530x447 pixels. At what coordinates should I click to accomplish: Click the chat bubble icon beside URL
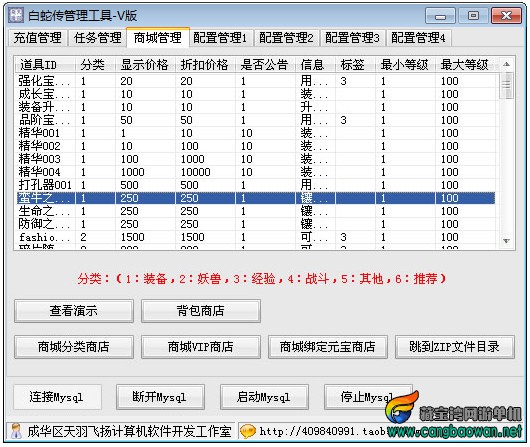click(248, 431)
